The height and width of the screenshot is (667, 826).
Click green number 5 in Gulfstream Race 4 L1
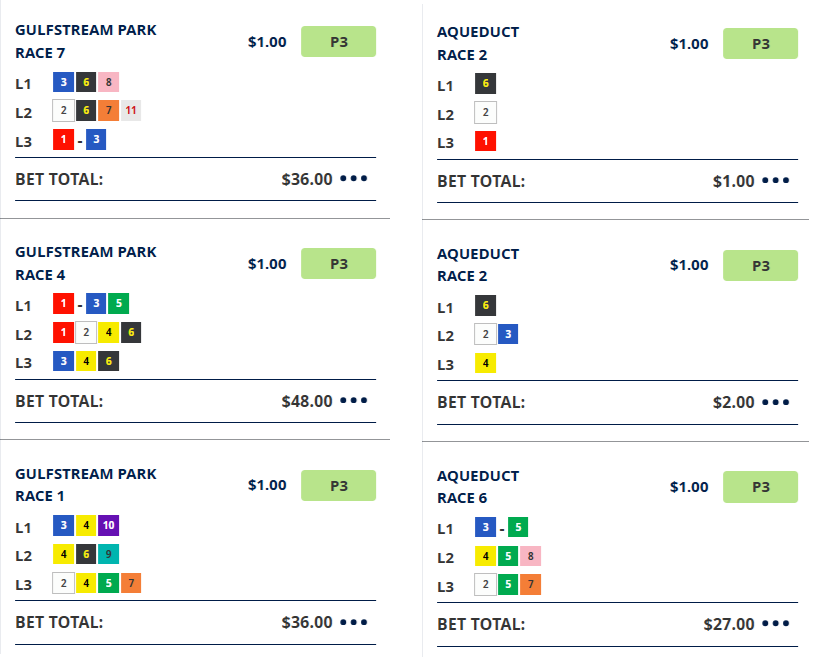[119, 305]
